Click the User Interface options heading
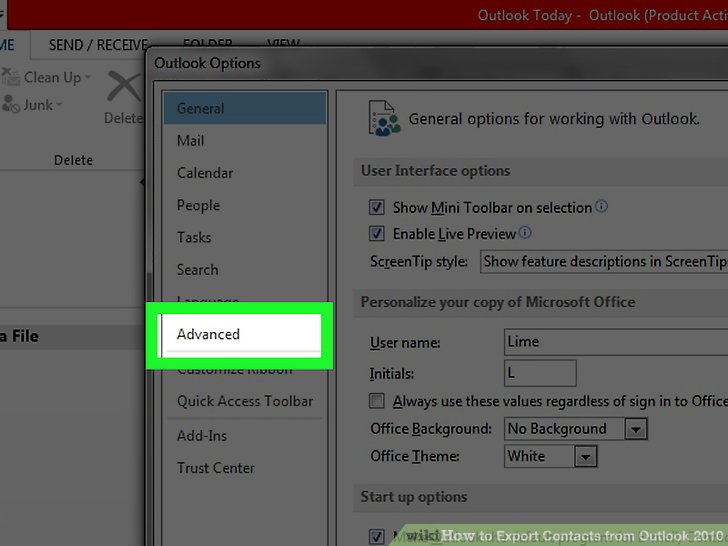728x546 pixels. pyautogui.click(x=436, y=171)
